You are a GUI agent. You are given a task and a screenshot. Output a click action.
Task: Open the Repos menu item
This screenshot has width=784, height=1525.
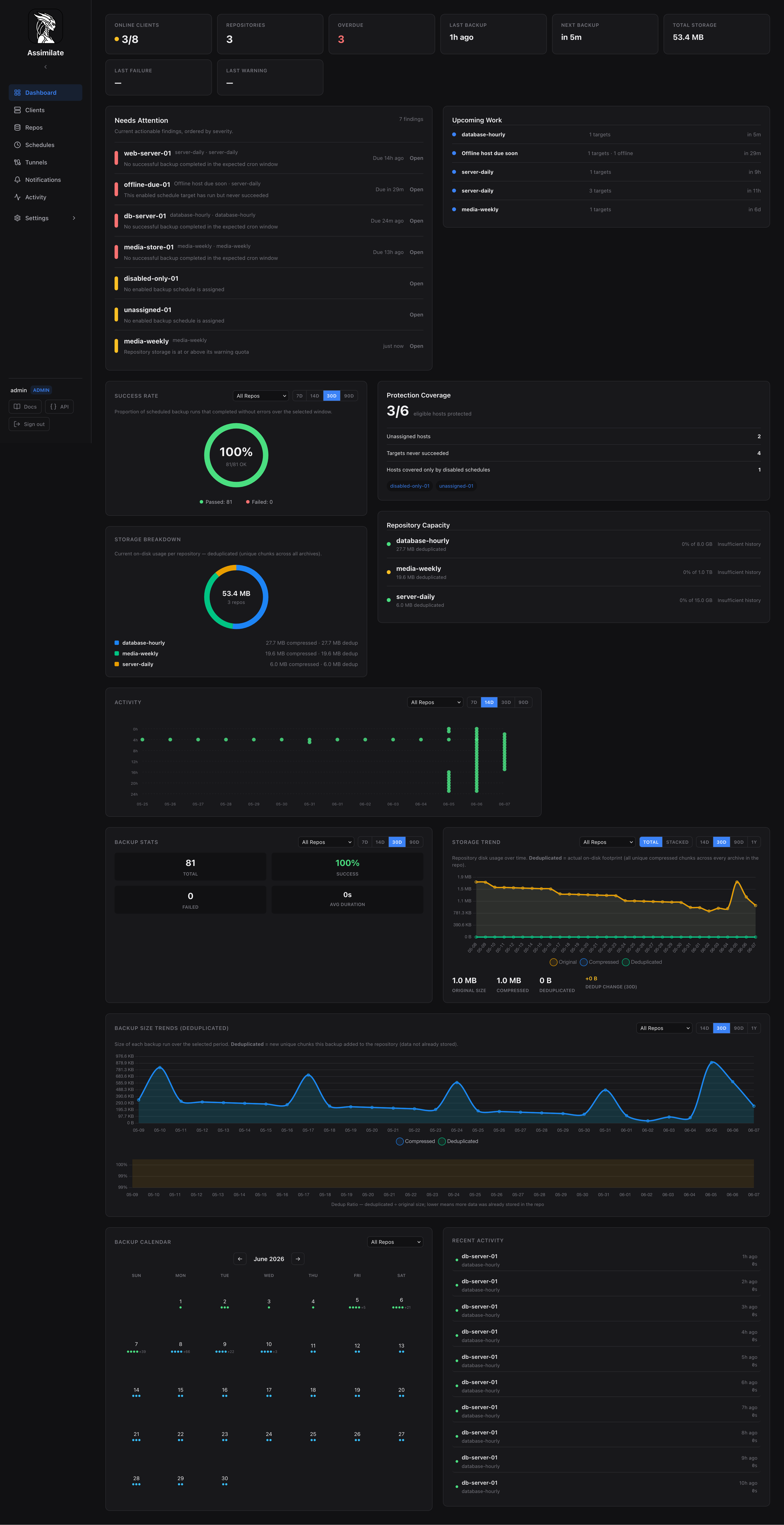(46, 127)
